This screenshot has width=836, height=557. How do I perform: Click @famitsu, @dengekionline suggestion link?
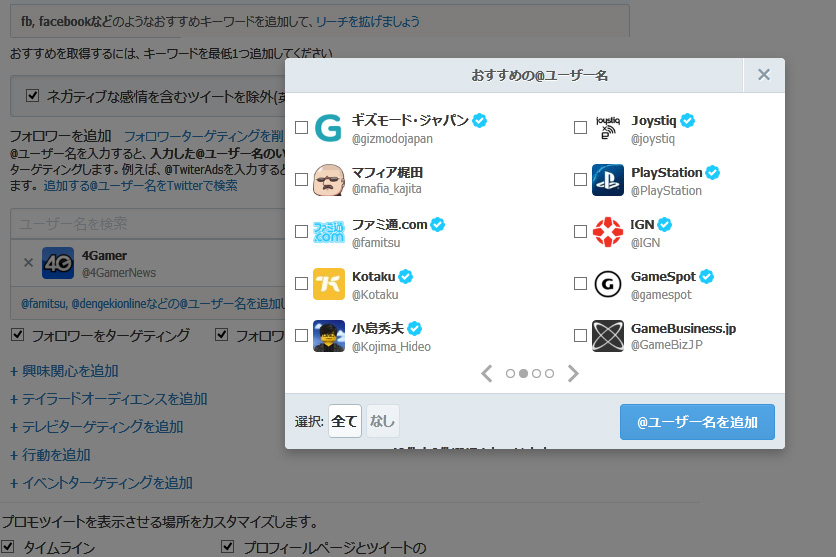[x=152, y=304]
